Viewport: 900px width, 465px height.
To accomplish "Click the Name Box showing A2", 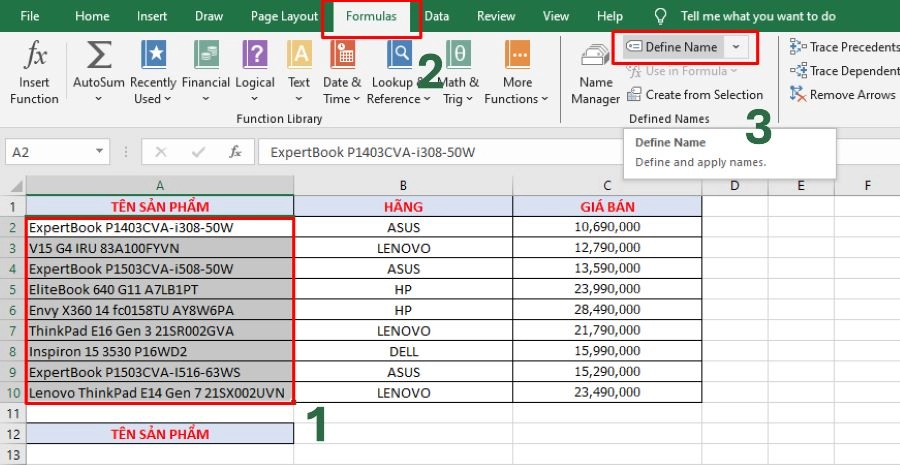I will (x=49, y=152).
